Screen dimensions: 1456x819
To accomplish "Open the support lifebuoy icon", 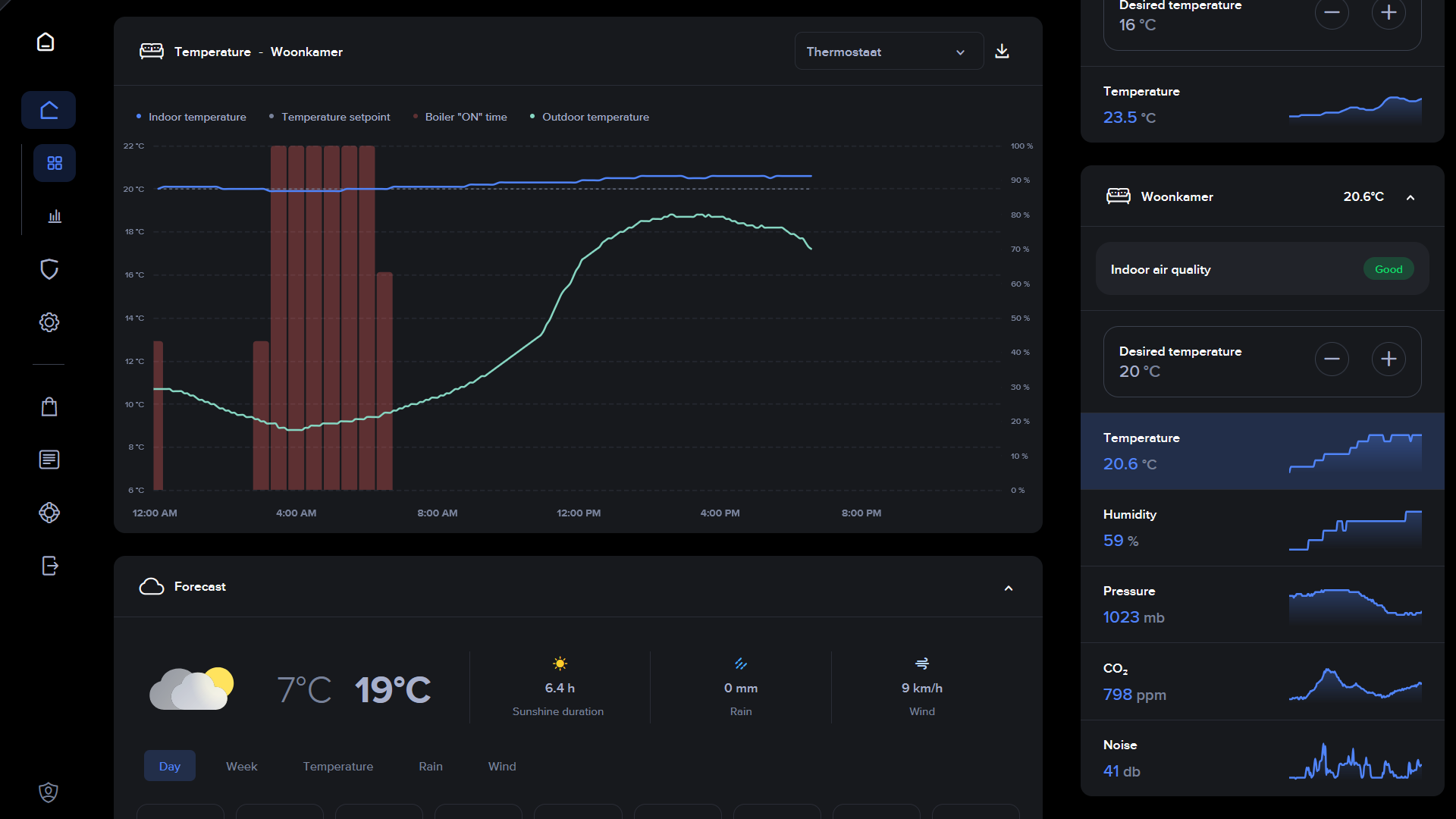I will (x=49, y=513).
